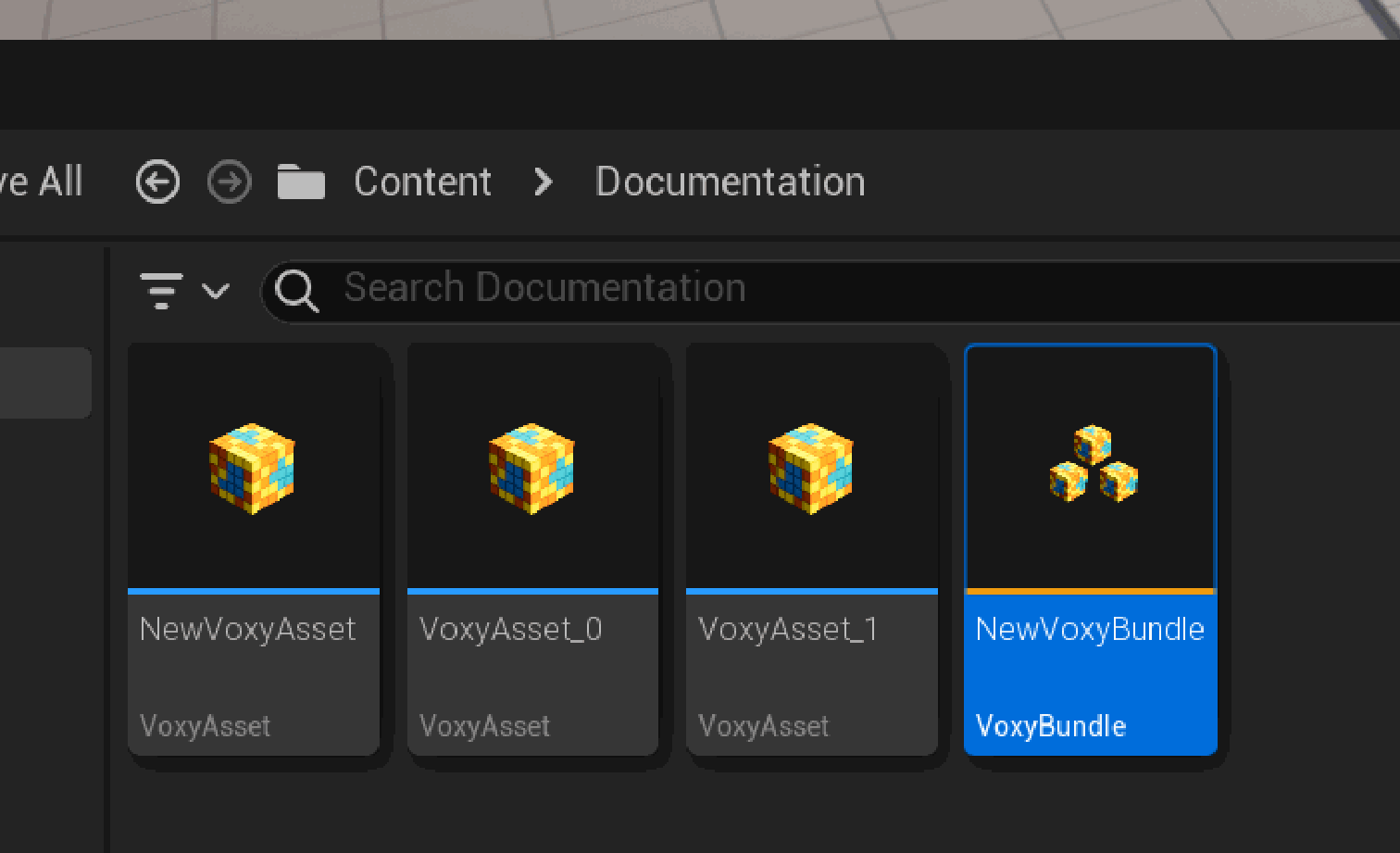This screenshot has height=853, width=1400.
Task: Click the VoxyAsset_1 name label
Action: [x=787, y=630]
